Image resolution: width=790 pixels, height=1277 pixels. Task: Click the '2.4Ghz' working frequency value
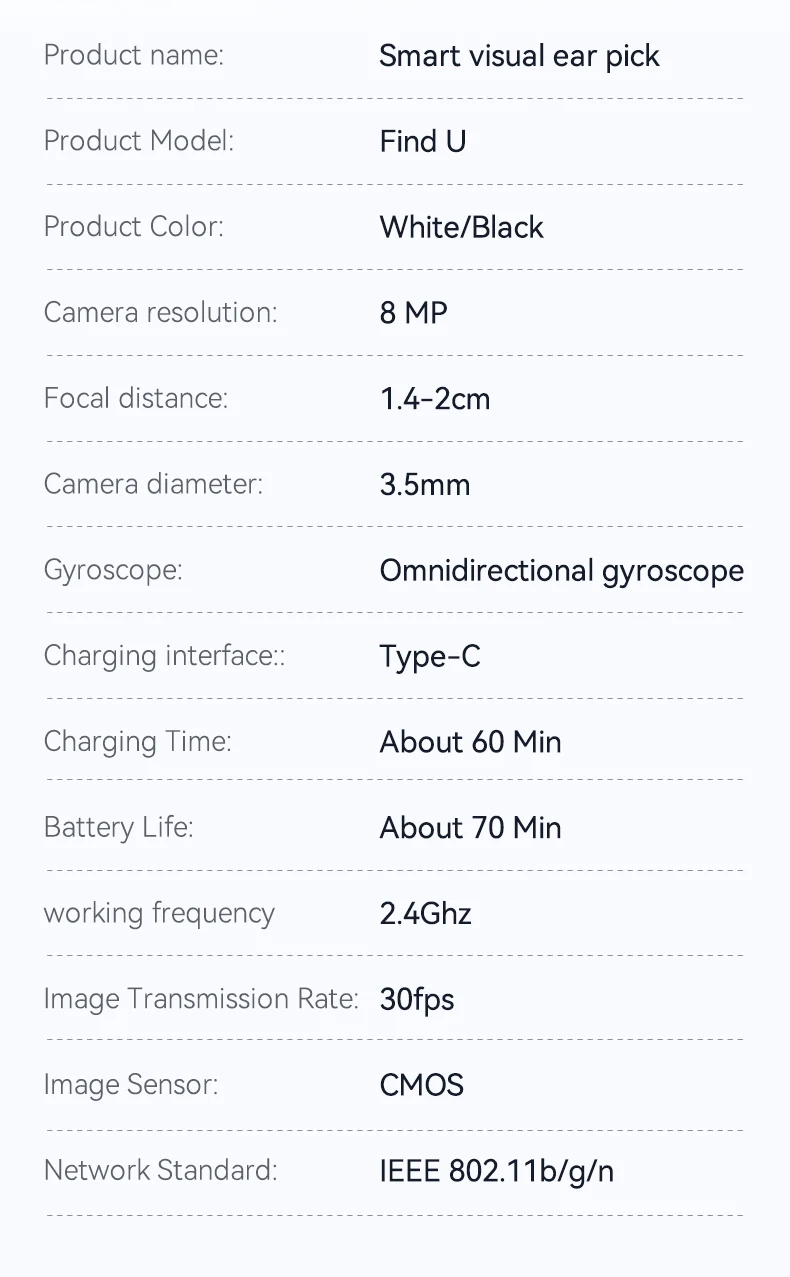426,913
